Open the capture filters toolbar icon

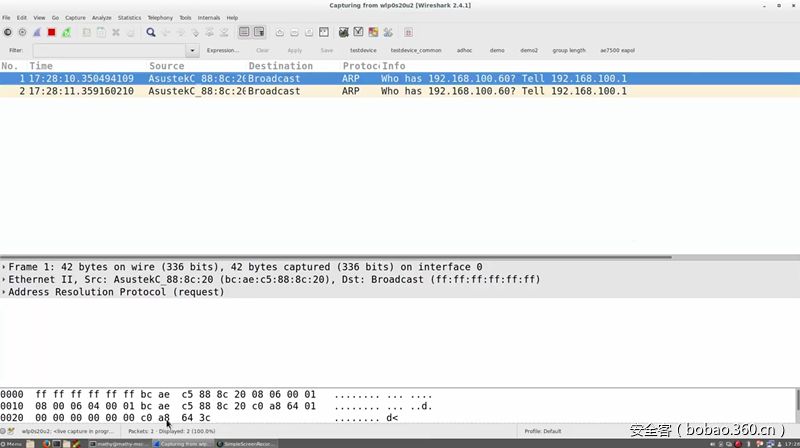pos(344,32)
